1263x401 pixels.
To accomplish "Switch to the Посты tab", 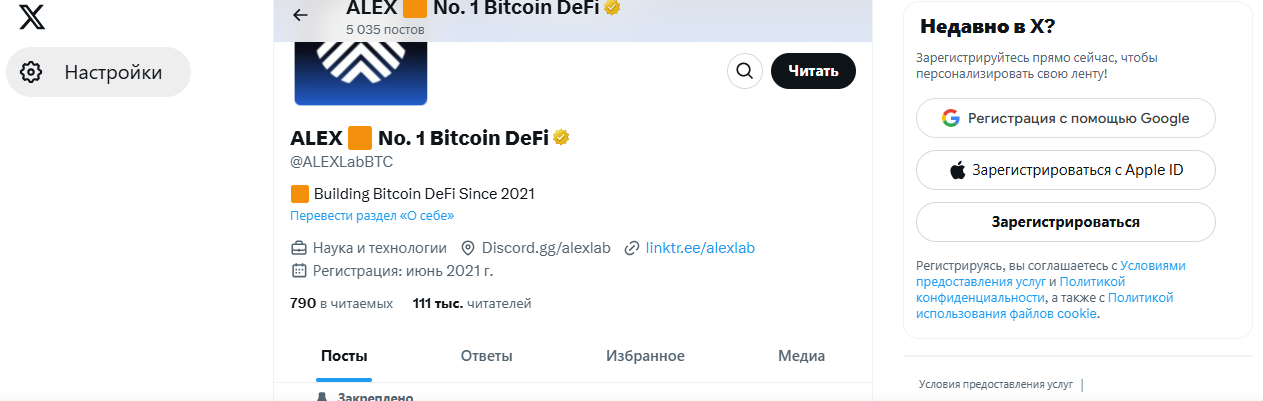I will [x=344, y=356].
